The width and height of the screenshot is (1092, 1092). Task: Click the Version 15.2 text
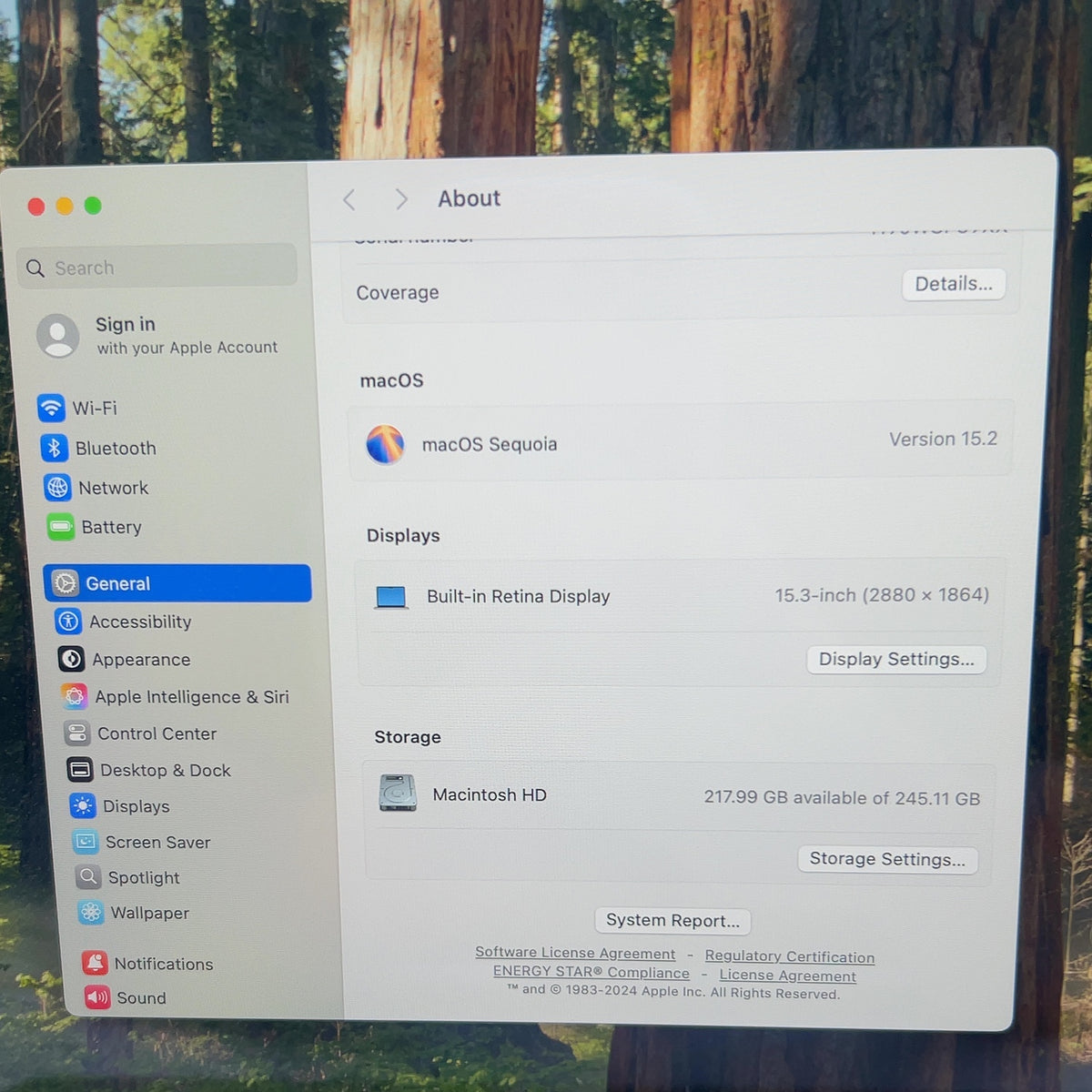(944, 439)
